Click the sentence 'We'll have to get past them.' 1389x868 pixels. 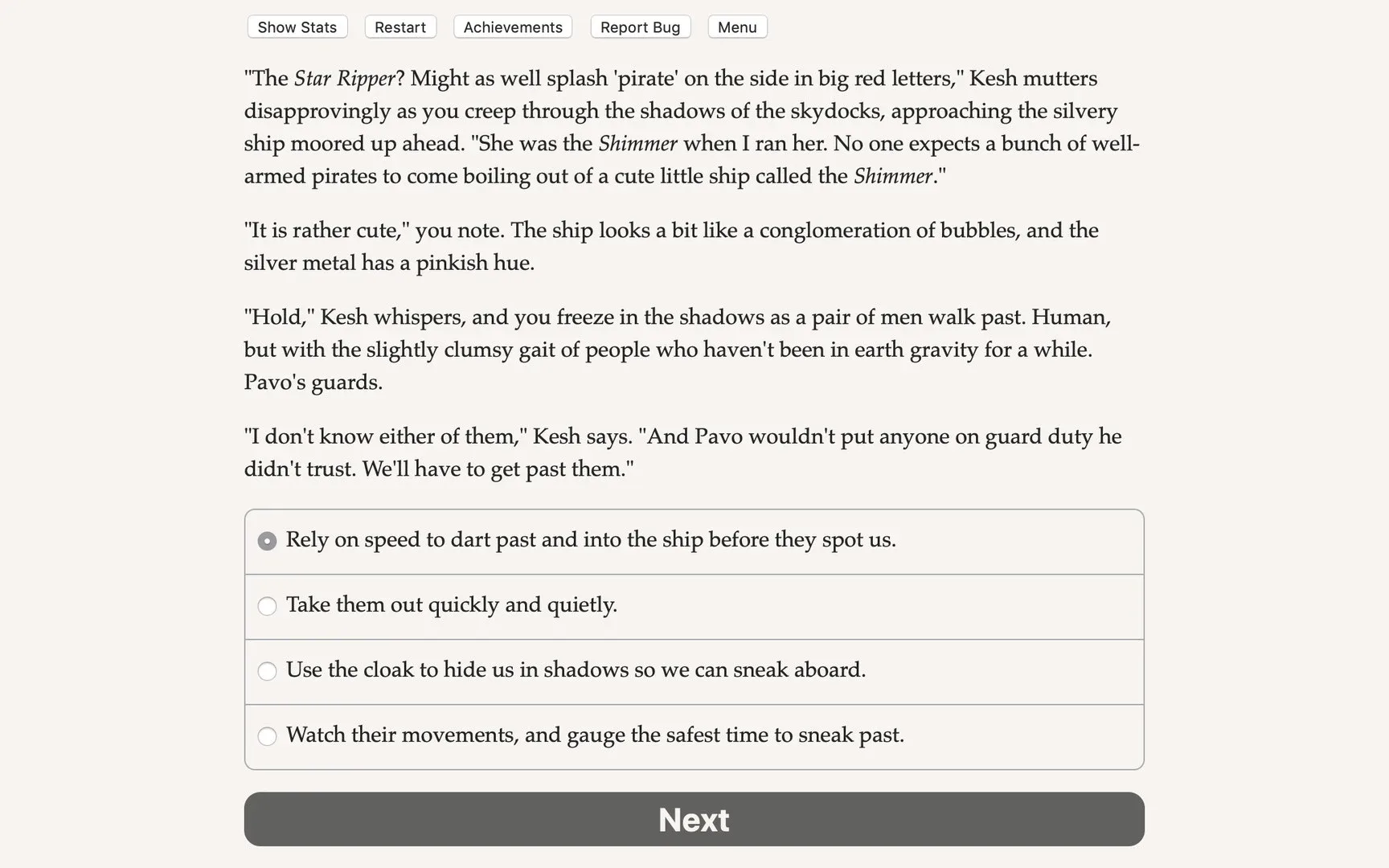tap(498, 469)
